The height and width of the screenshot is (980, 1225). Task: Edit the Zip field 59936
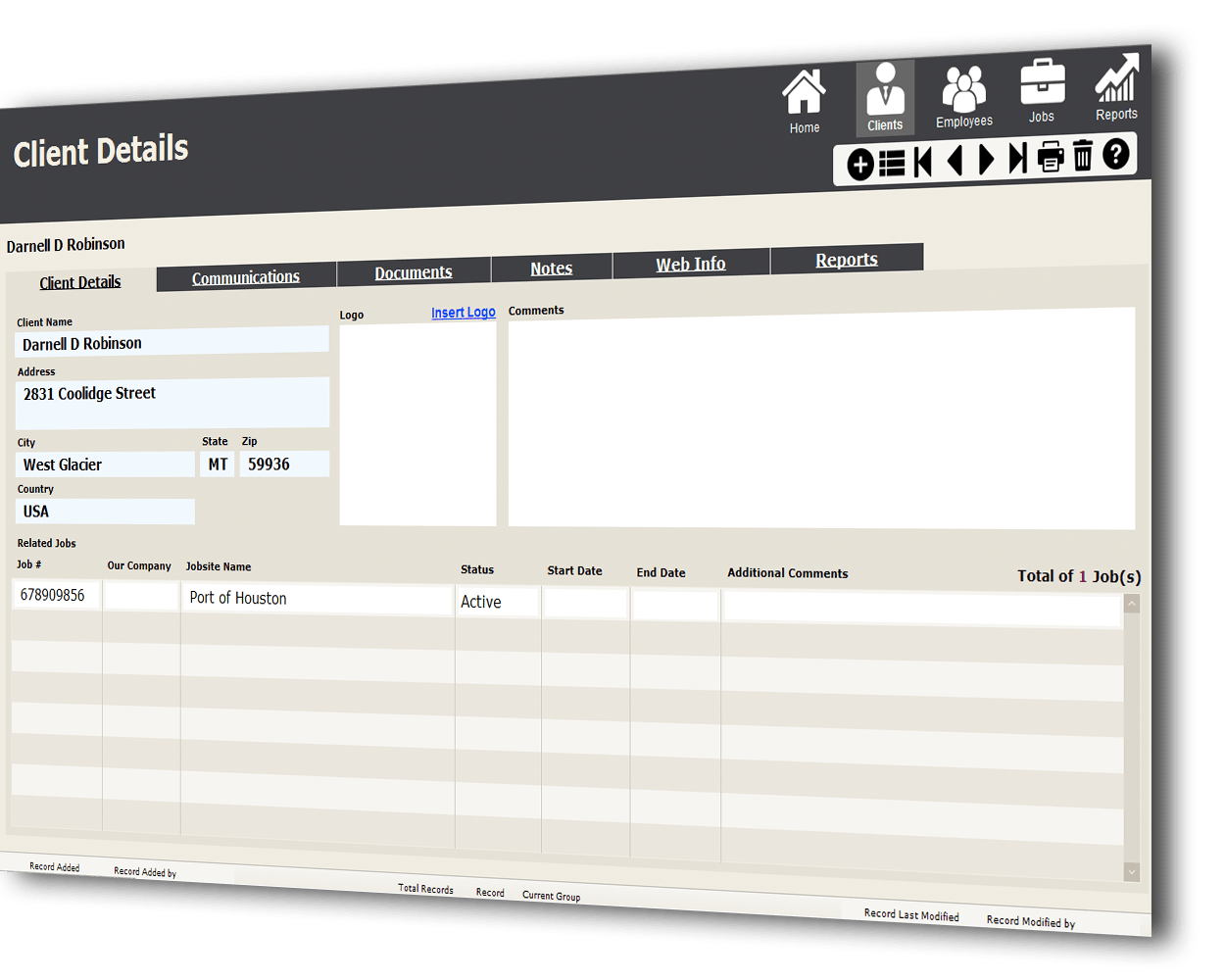point(284,464)
